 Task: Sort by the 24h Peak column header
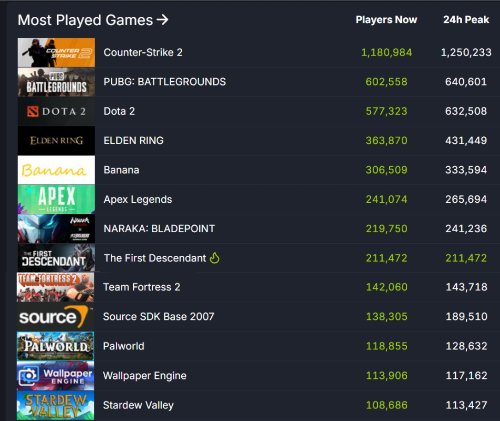pyautogui.click(x=466, y=20)
